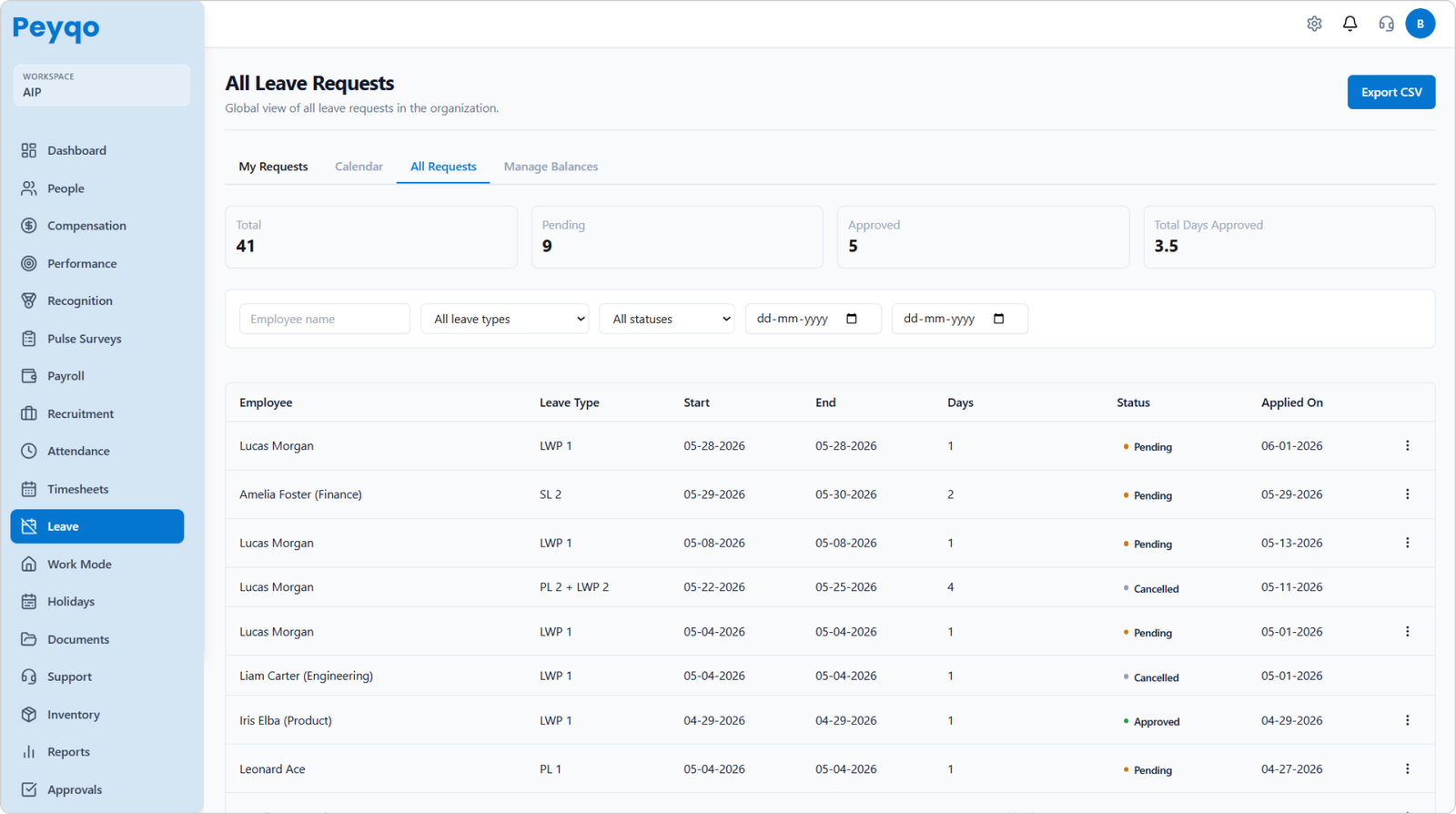Open row actions for Amelia Foster request
The image size is (1456, 814).
click(x=1407, y=494)
